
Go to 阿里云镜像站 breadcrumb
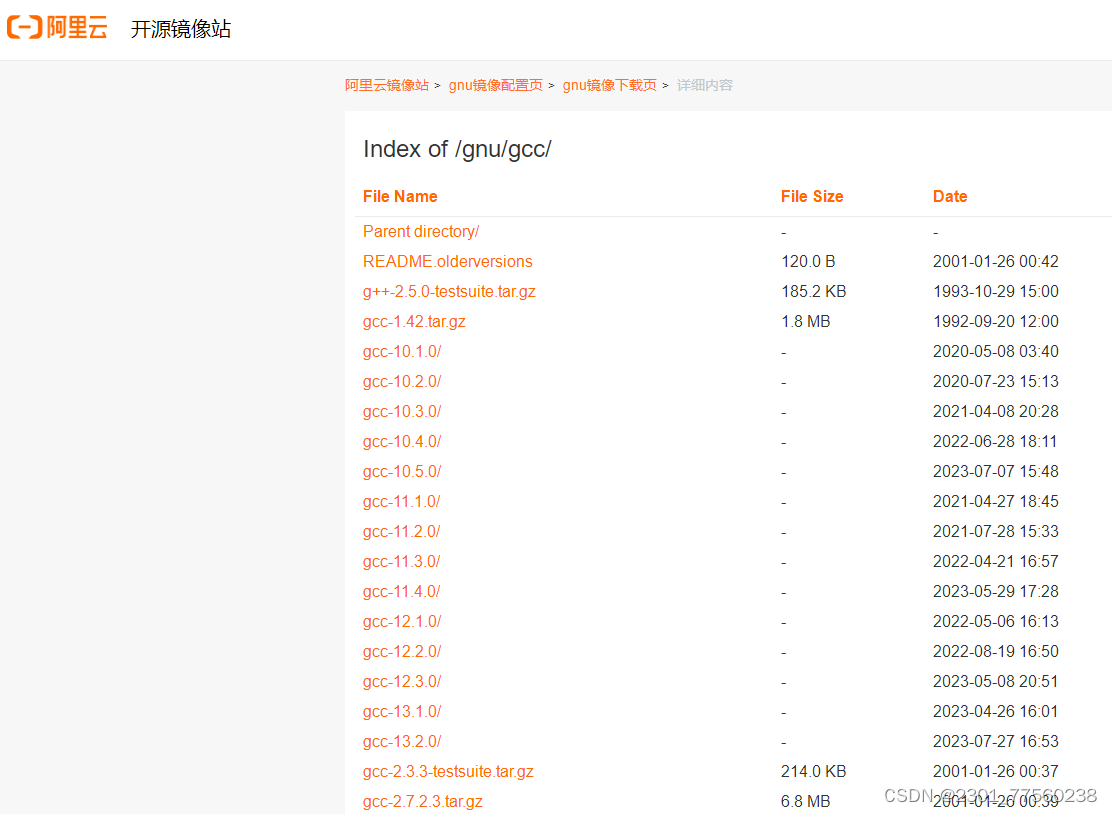[387, 85]
